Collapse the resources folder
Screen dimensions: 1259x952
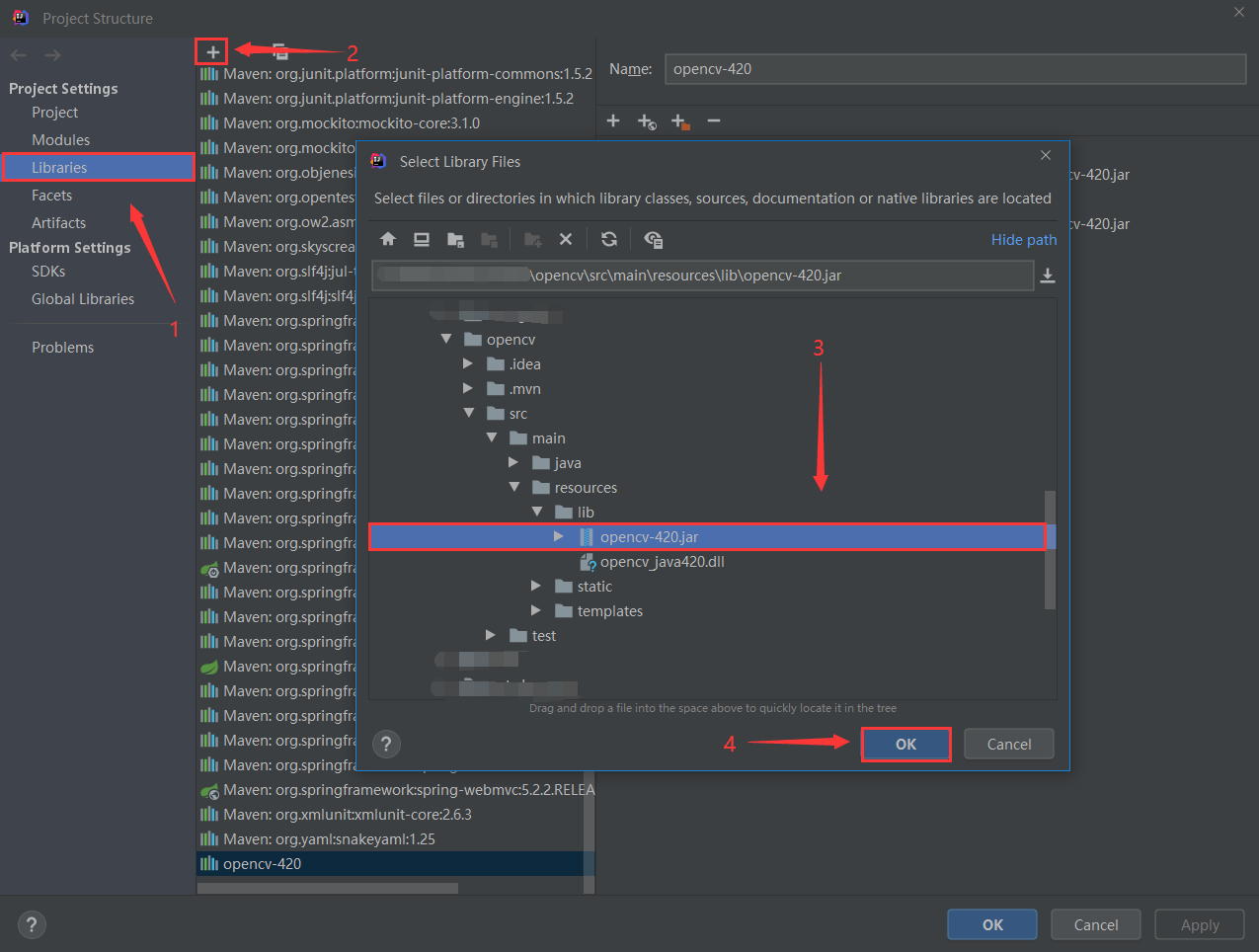click(514, 487)
